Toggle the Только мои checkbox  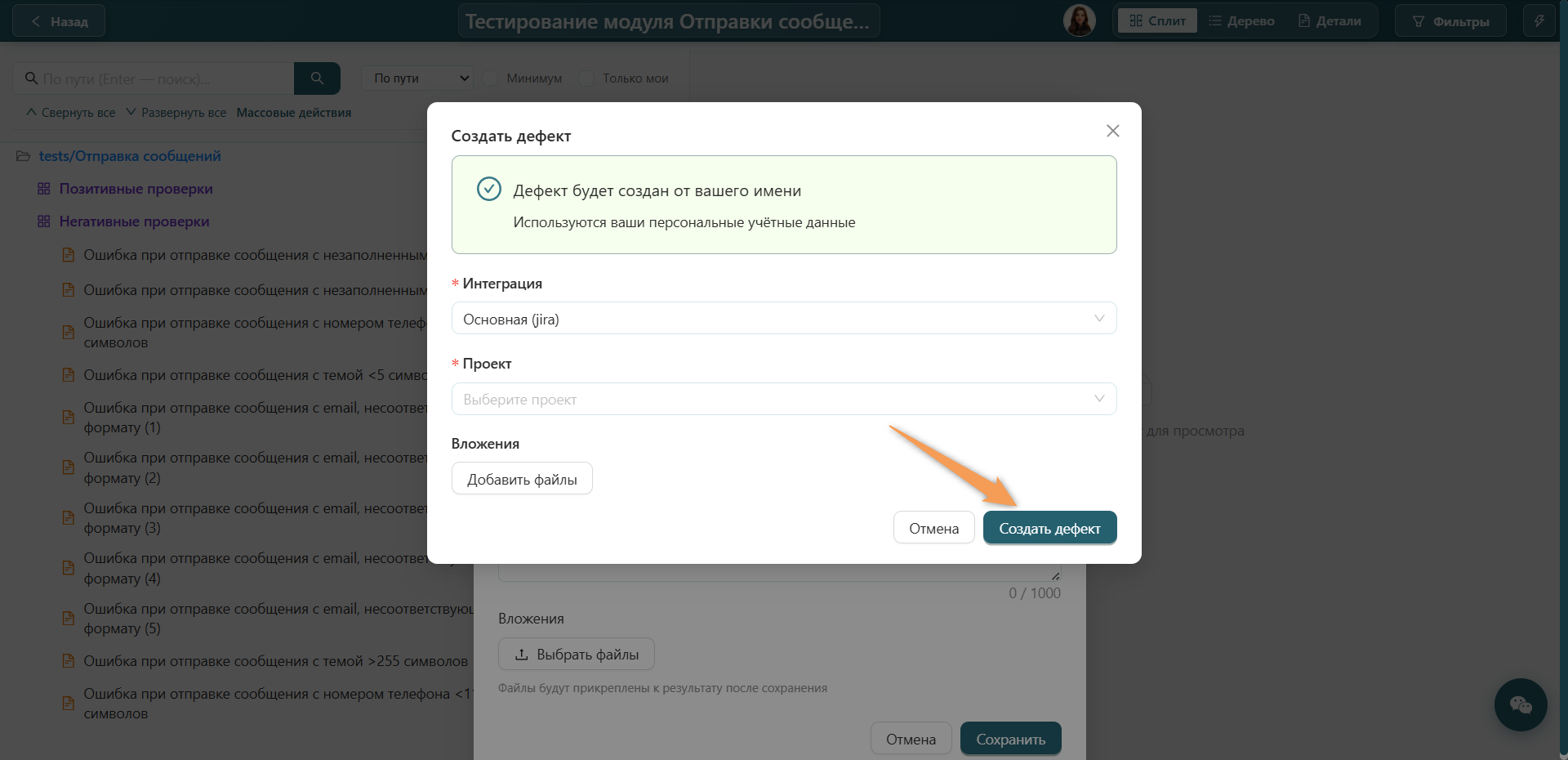(x=586, y=78)
